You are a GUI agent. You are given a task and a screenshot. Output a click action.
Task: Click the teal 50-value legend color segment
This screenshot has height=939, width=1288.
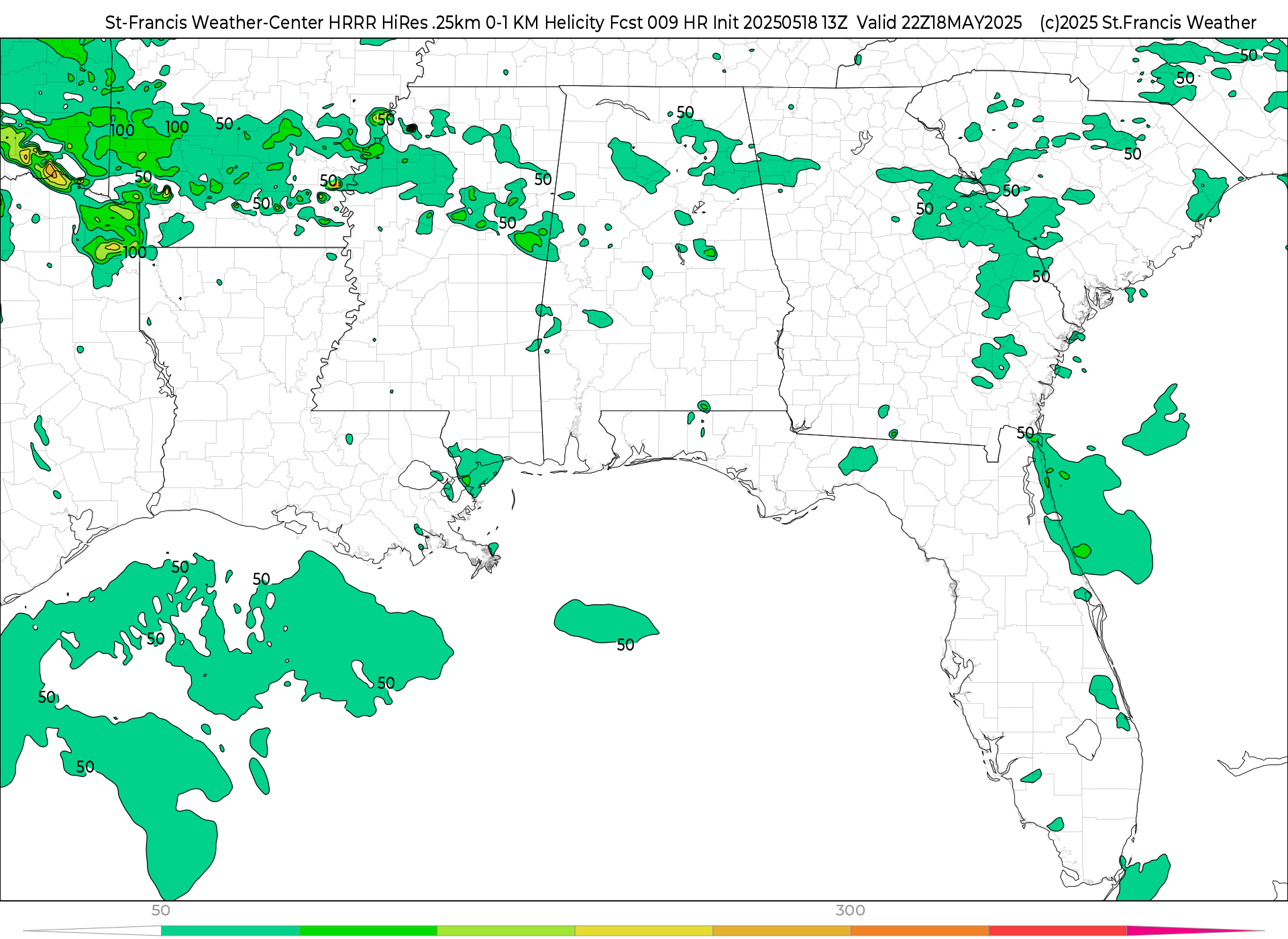tap(230, 930)
